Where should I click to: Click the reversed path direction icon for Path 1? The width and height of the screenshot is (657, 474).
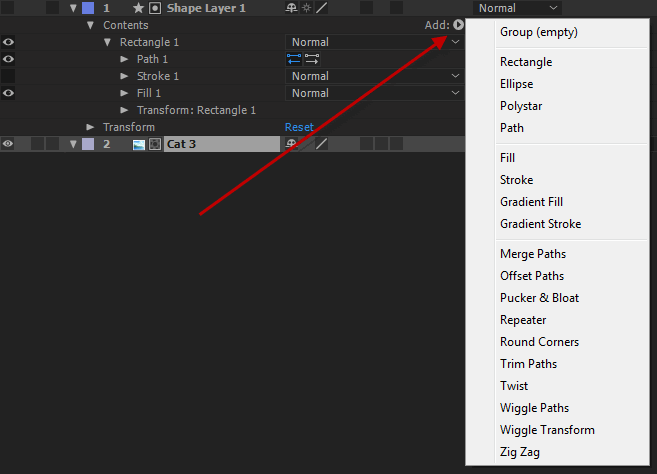pos(312,59)
